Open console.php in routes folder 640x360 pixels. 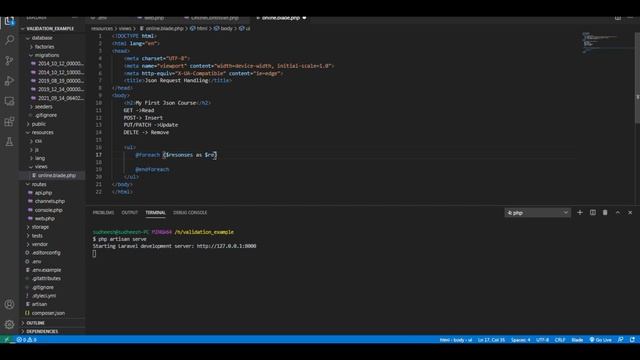tap(48, 210)
